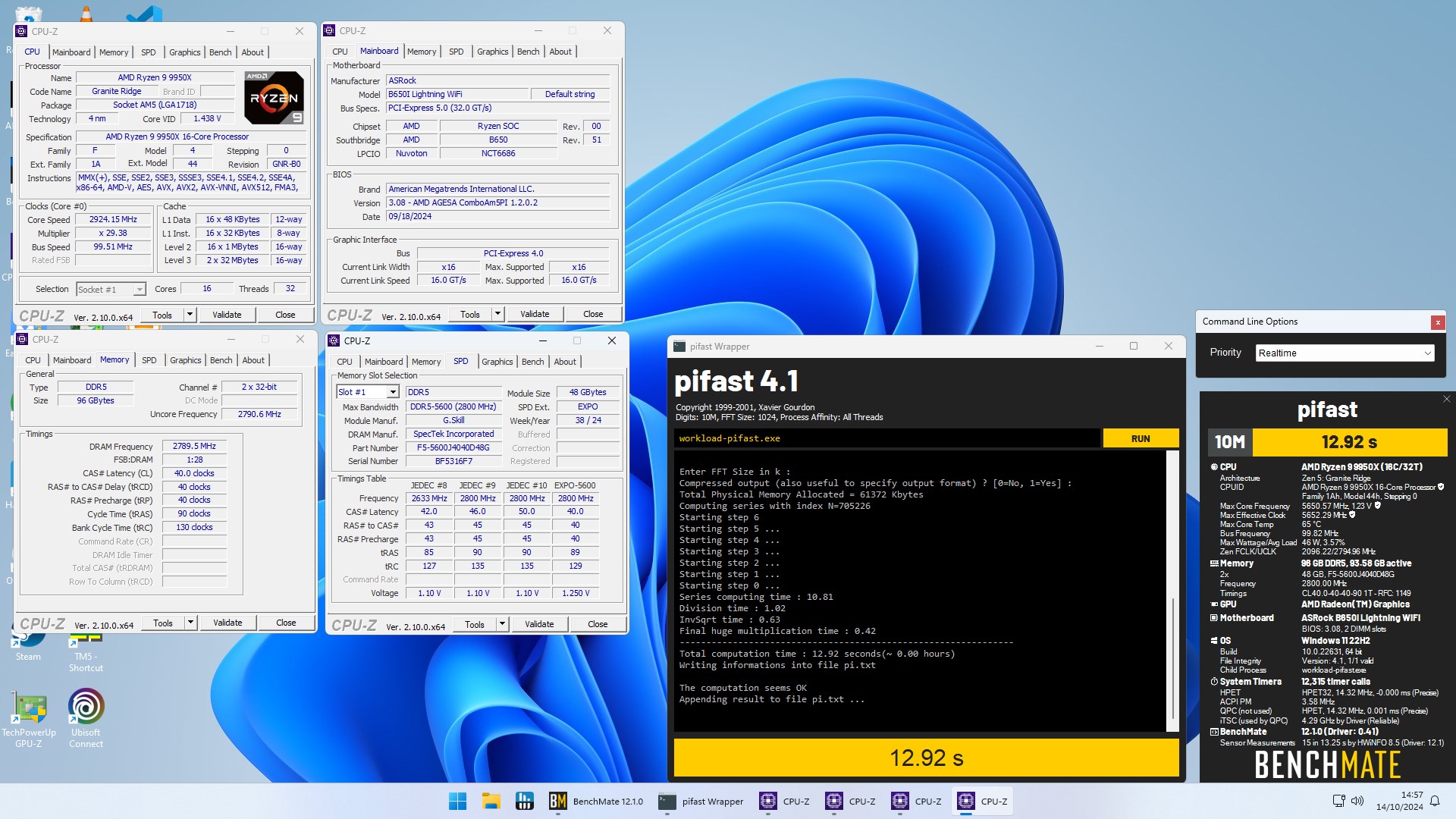Screen dimensions: 1456x819
Task: Expand Tools arrow in SPD window
Action: [x=502, y=624]
